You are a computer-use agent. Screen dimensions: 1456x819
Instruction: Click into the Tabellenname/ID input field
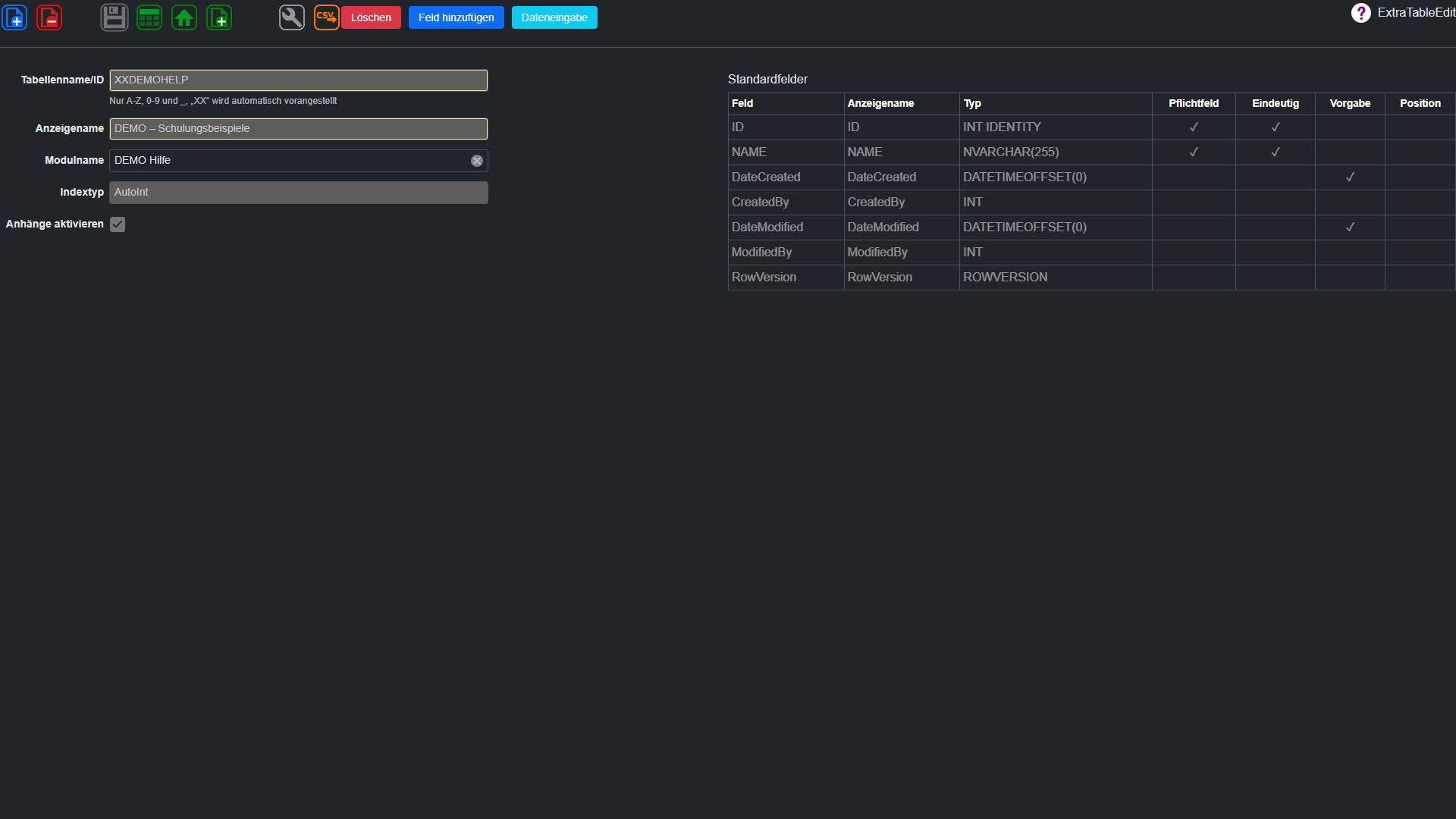(x=299, y=80)
